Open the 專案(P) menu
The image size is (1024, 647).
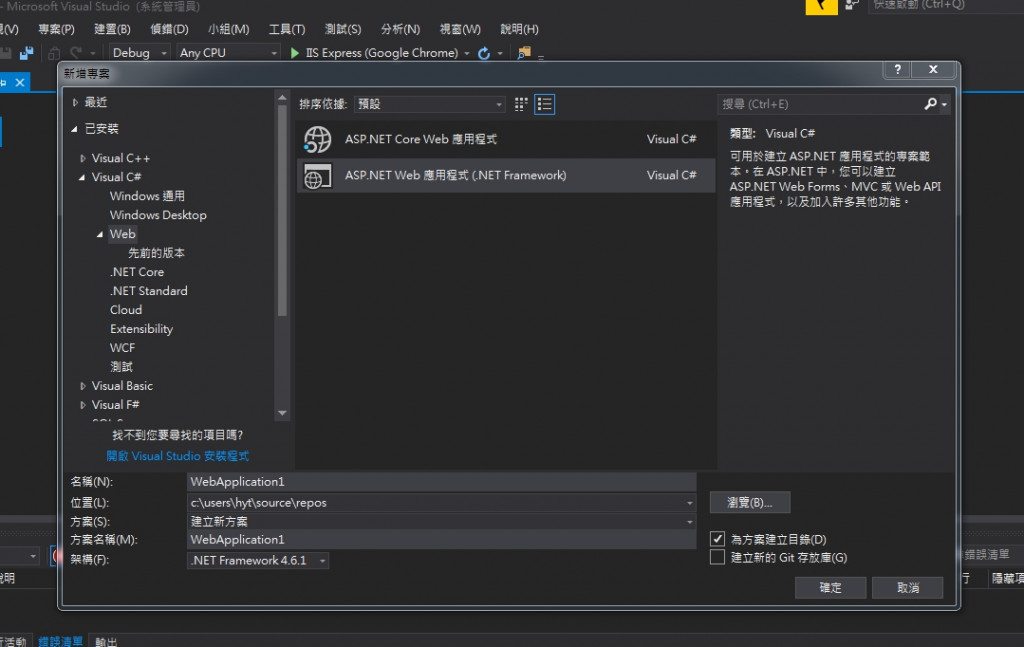point(56,29)
